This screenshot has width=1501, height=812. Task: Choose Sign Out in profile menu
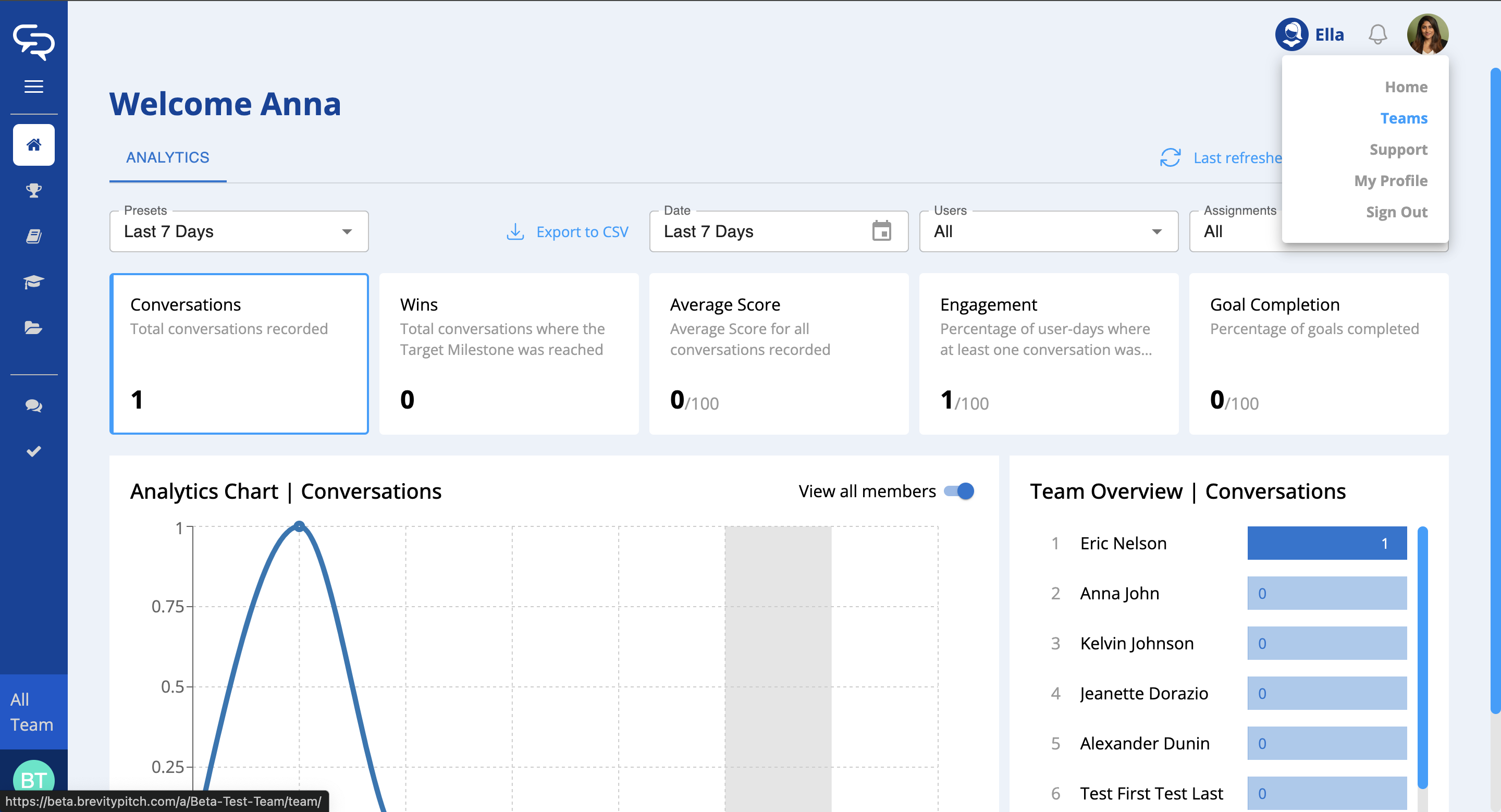1396,212
